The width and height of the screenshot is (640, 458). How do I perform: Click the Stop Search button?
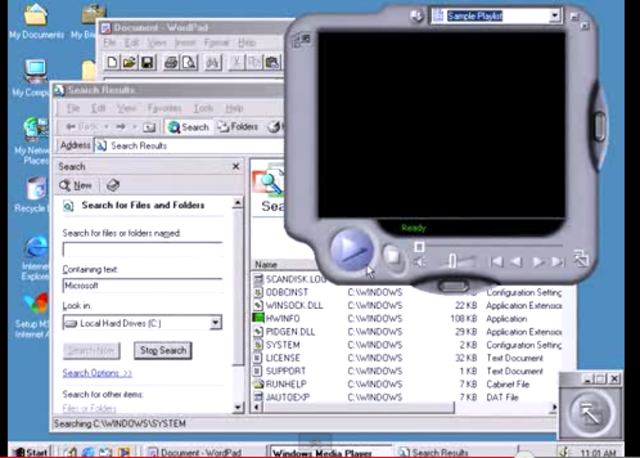(163, 350)
